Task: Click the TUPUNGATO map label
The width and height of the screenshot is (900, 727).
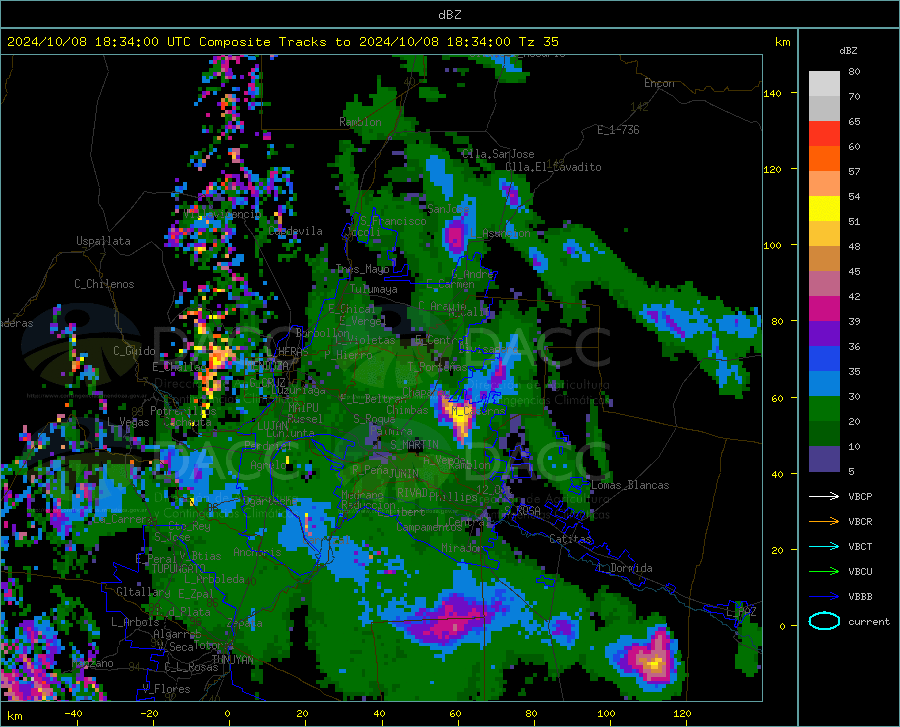Action: [178, 569]
